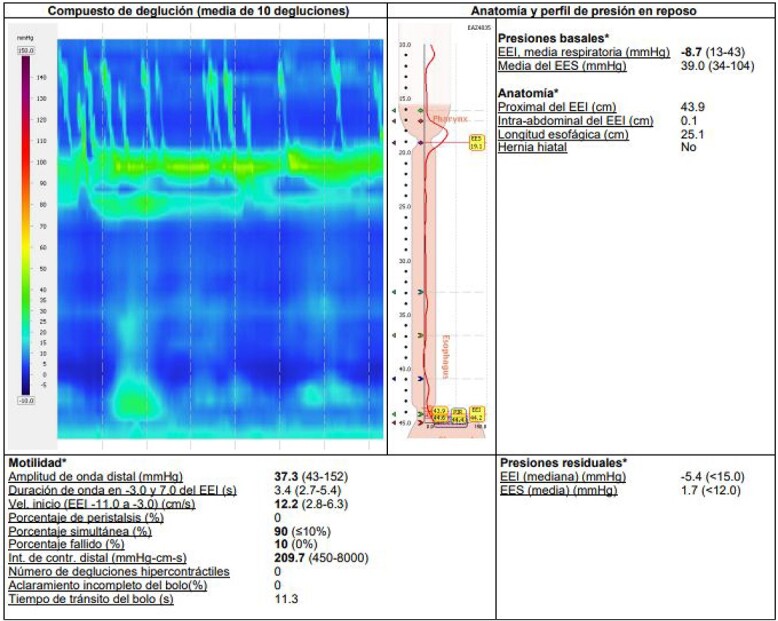Click the -5.4 (<15.0) EEI residual value
This screenshot has height=621, width=778.
(713, 477)
